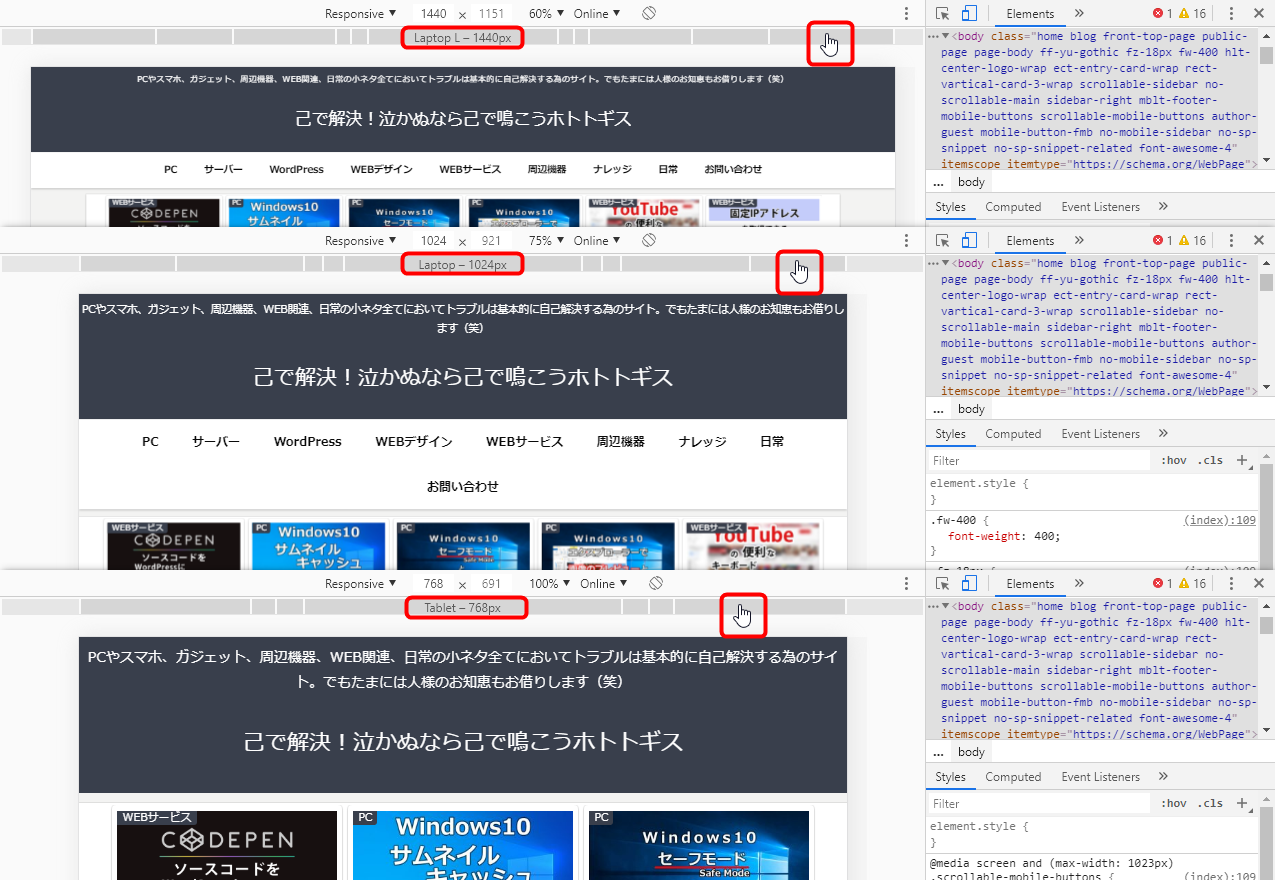Open Responsive device dropdown for the 1440 viewport
The height and width of the screenshot is (880, 1275).
(x=360, y=14)
